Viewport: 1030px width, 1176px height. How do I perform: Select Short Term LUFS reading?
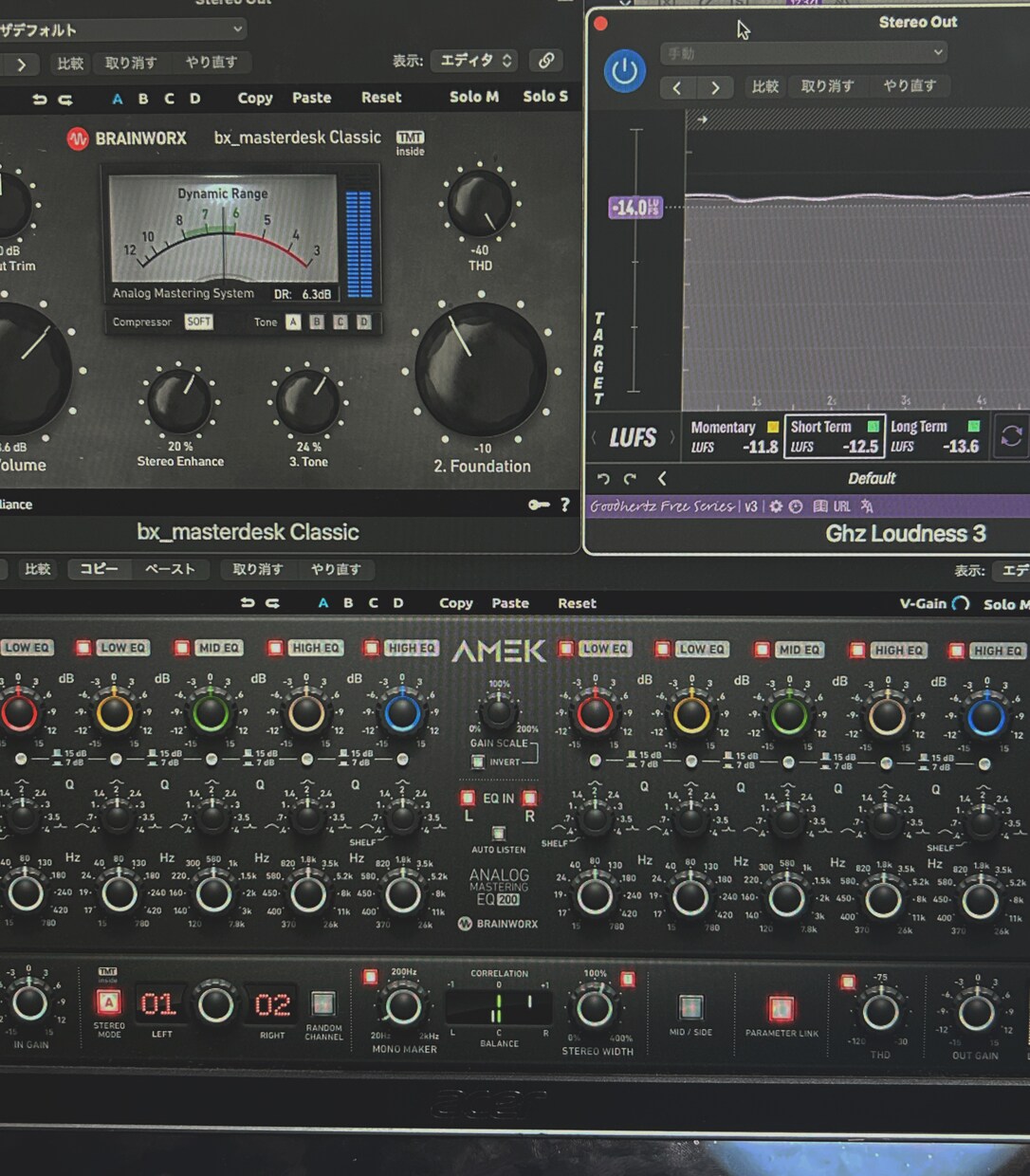(835, 436)
